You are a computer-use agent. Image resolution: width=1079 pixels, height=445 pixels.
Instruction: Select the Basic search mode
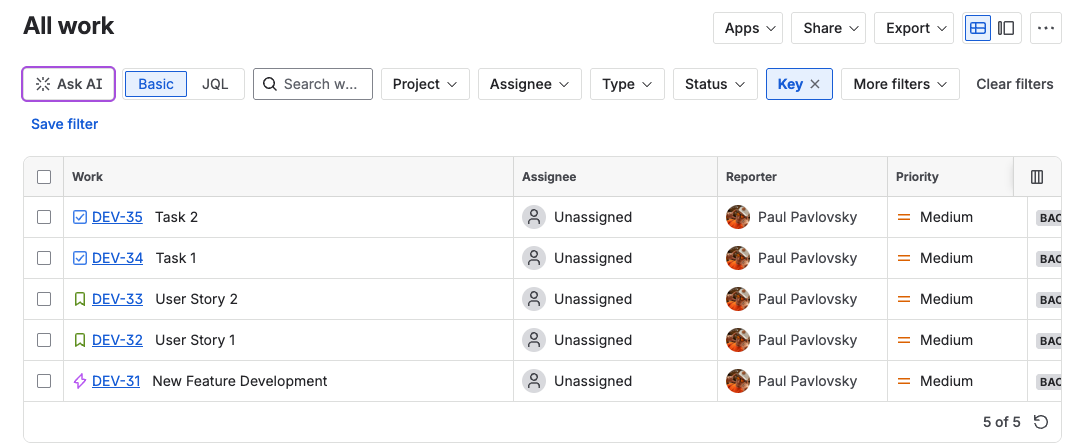pyautogui.click(x=156, y=84)
